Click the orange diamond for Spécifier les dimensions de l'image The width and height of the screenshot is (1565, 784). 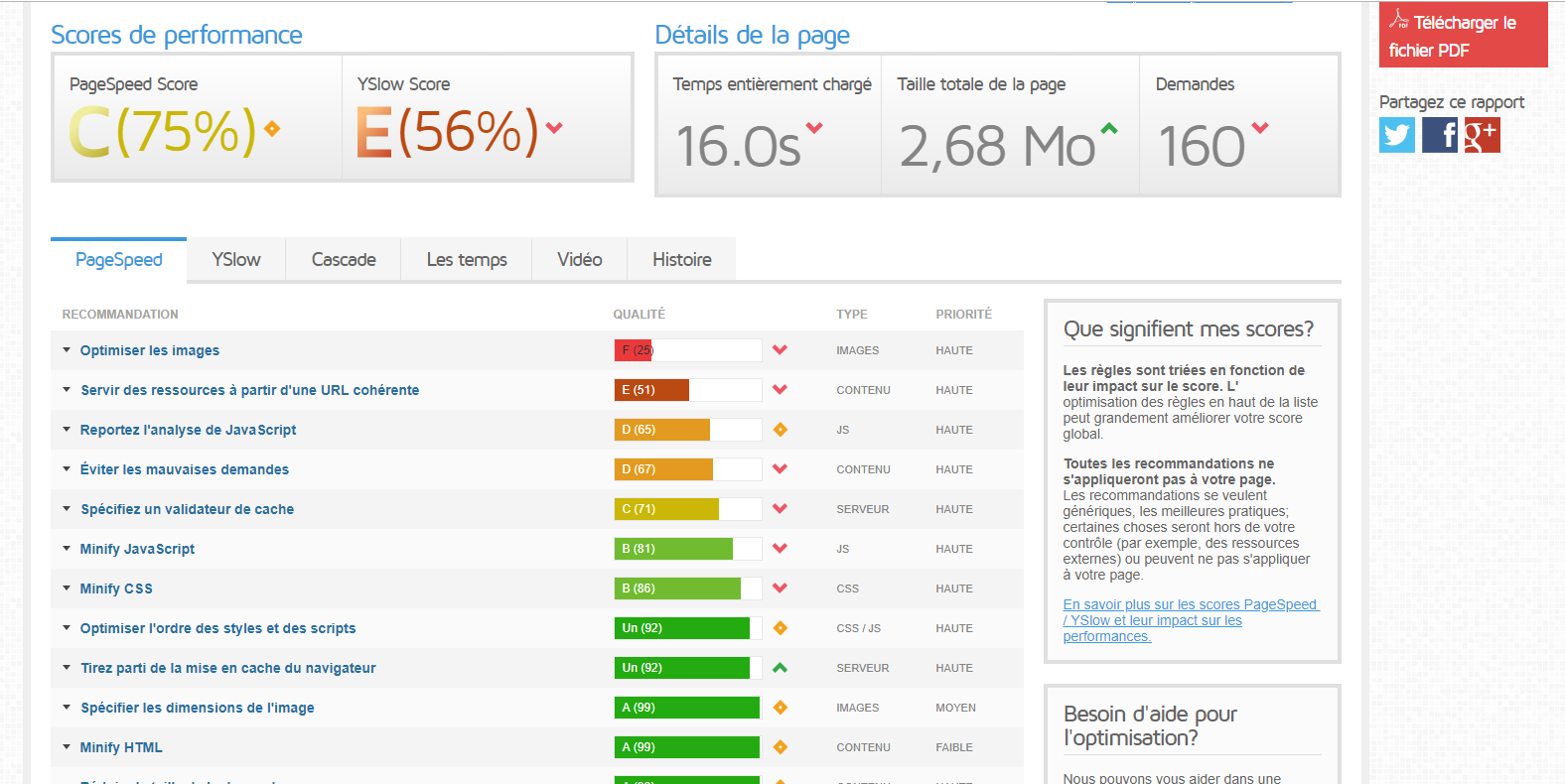pyautogui.click(x=780, y=708)
